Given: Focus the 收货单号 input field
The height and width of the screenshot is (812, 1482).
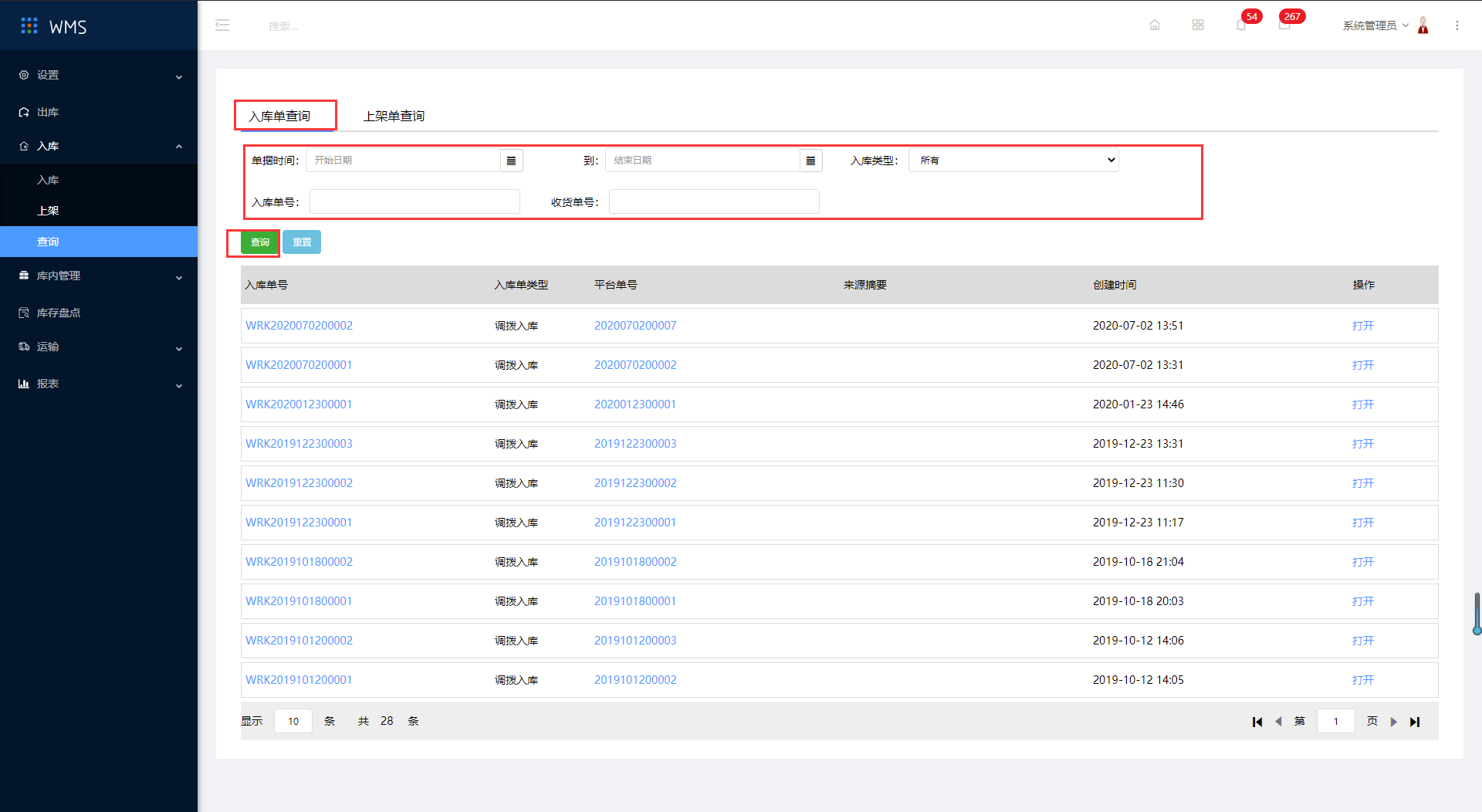Looking at the screenshot, I should point(714,201).
